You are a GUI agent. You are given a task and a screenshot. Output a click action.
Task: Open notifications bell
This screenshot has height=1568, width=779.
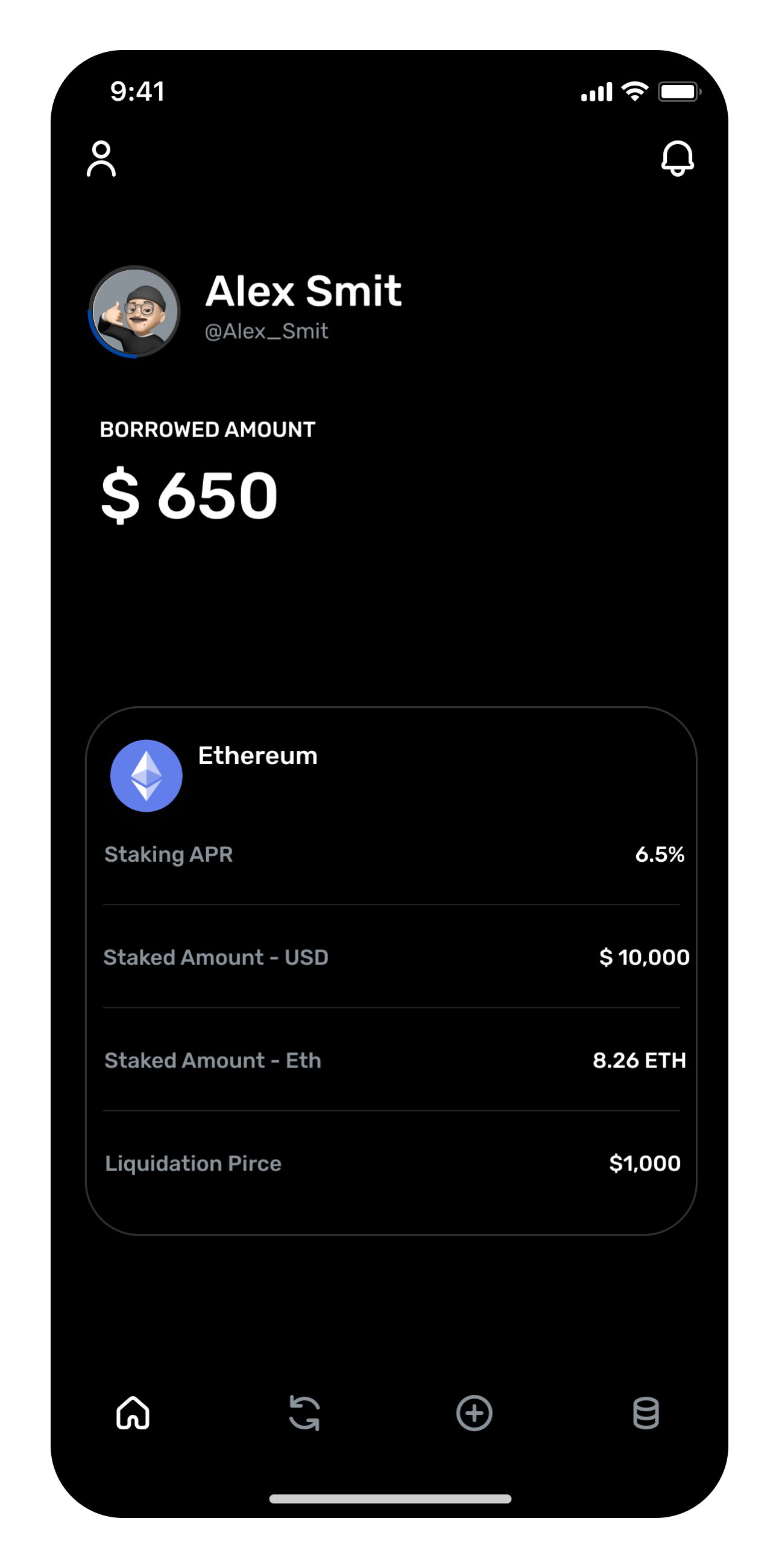pyautogui.click(x=677, y=159)
